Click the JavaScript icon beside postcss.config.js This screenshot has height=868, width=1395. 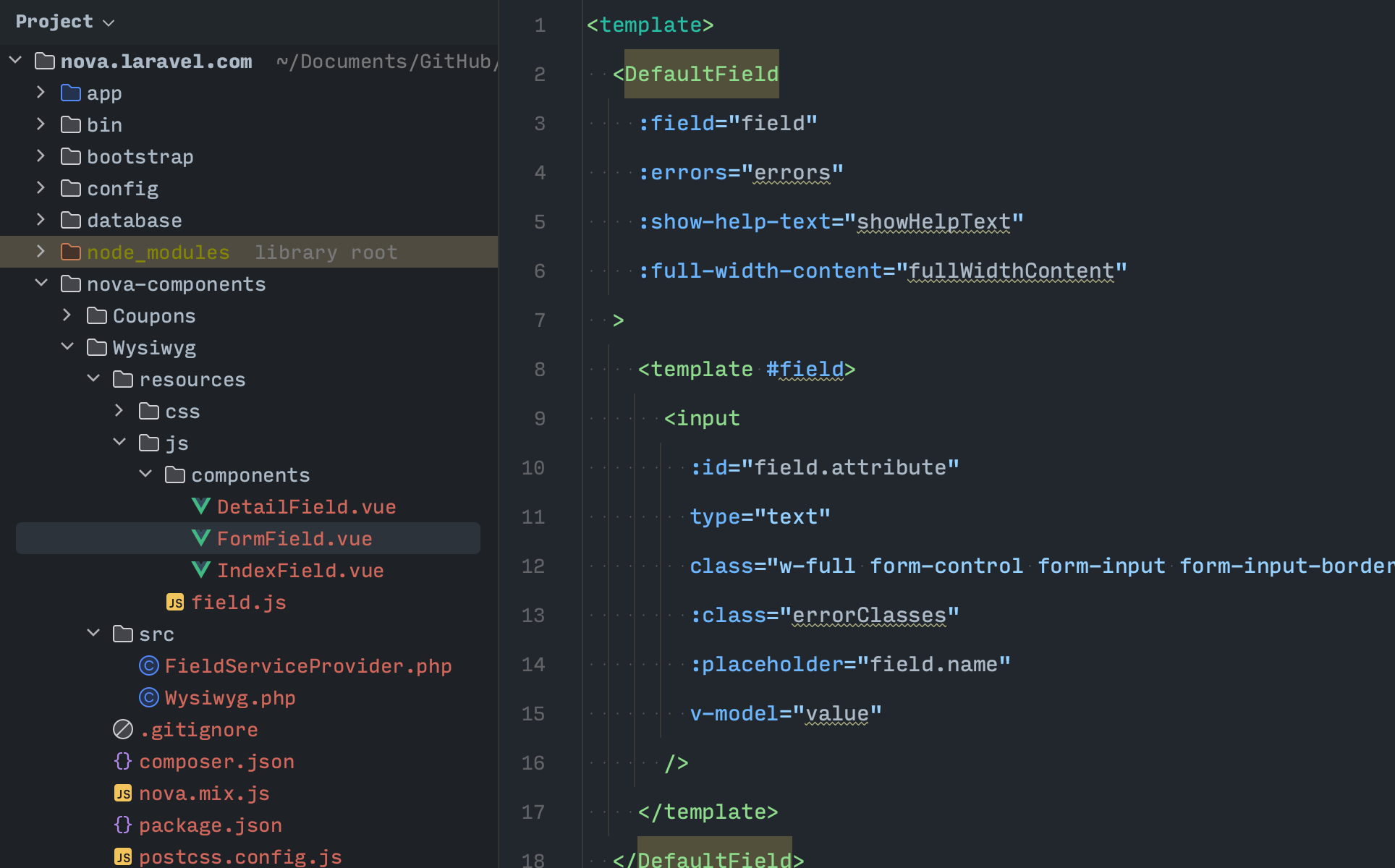(123, 856)
